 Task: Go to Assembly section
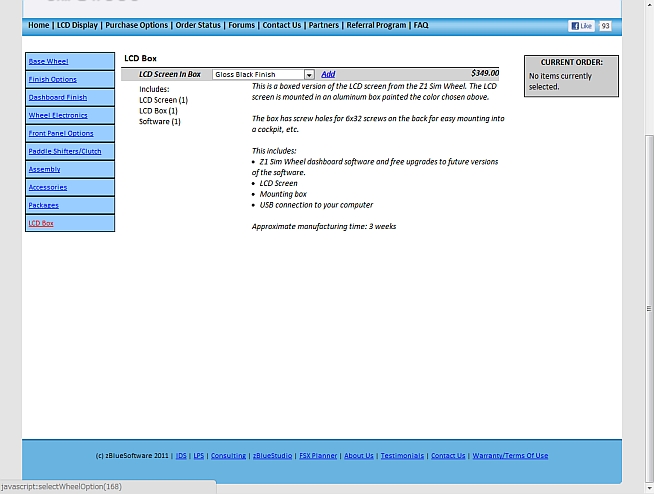(44, 169)
